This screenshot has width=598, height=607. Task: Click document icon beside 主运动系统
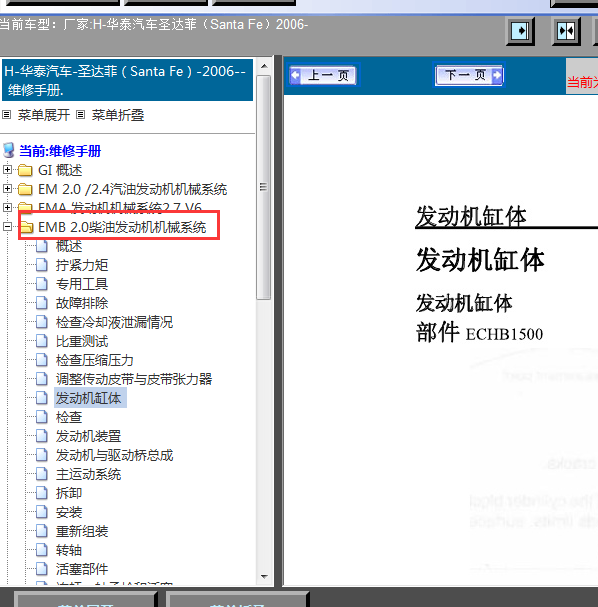(x=41, y=474)
